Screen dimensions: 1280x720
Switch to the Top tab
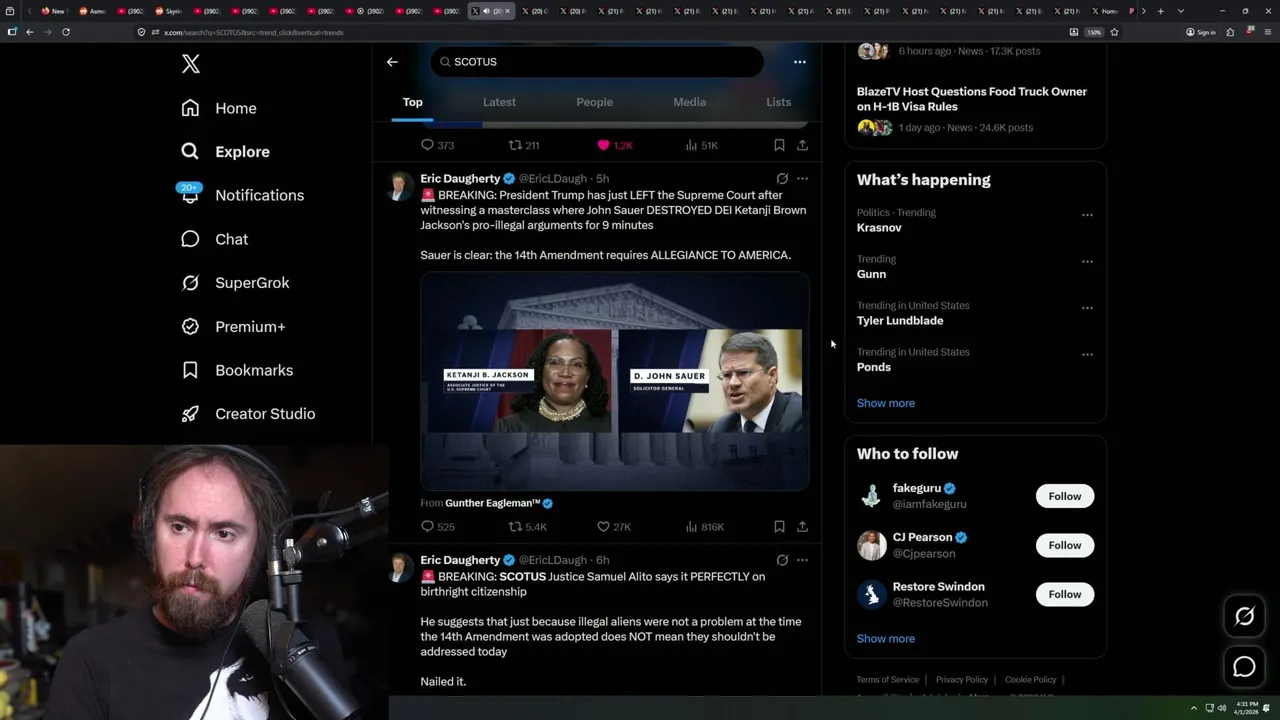coord(412,102)
